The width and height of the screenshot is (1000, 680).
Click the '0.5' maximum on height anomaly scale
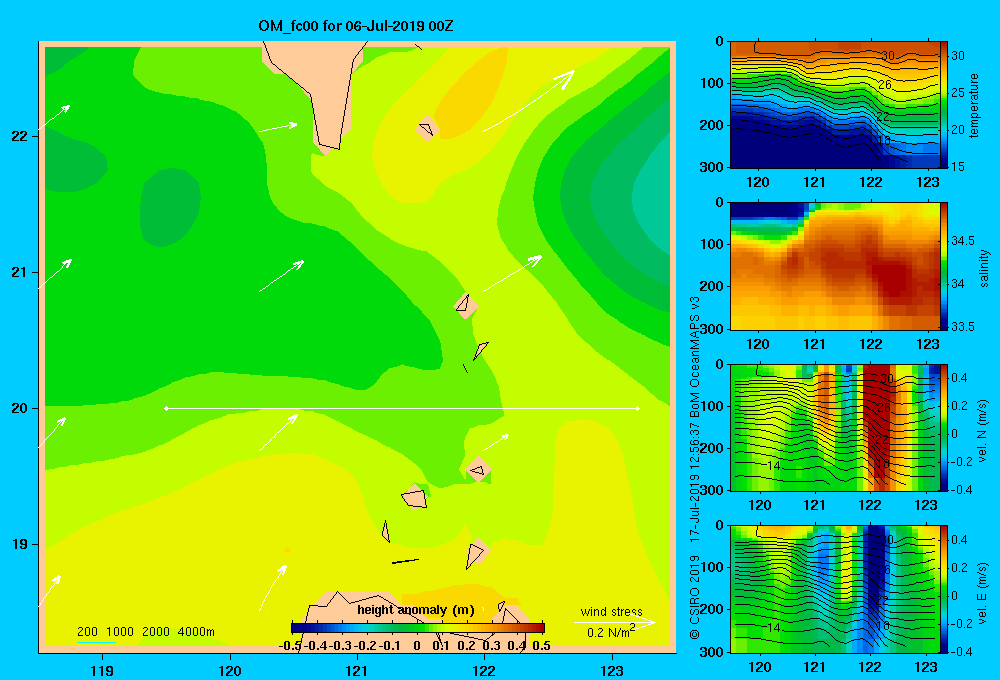[541, 646]
